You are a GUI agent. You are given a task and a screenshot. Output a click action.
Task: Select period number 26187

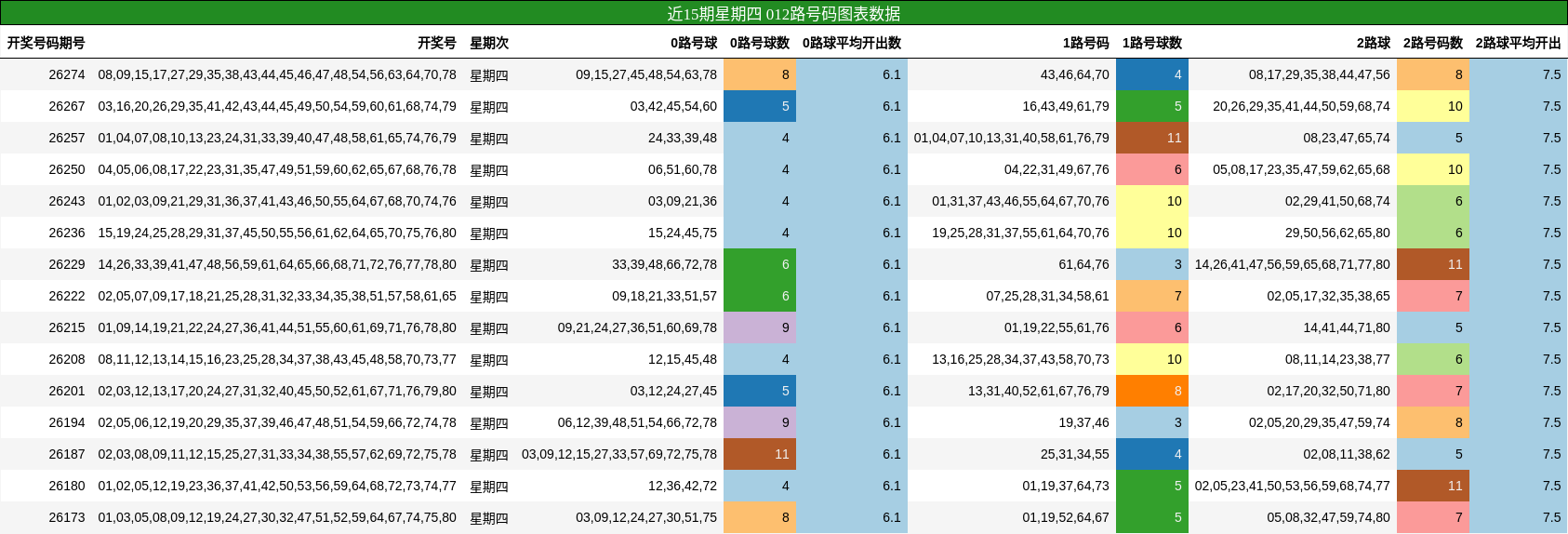(67, 454)
